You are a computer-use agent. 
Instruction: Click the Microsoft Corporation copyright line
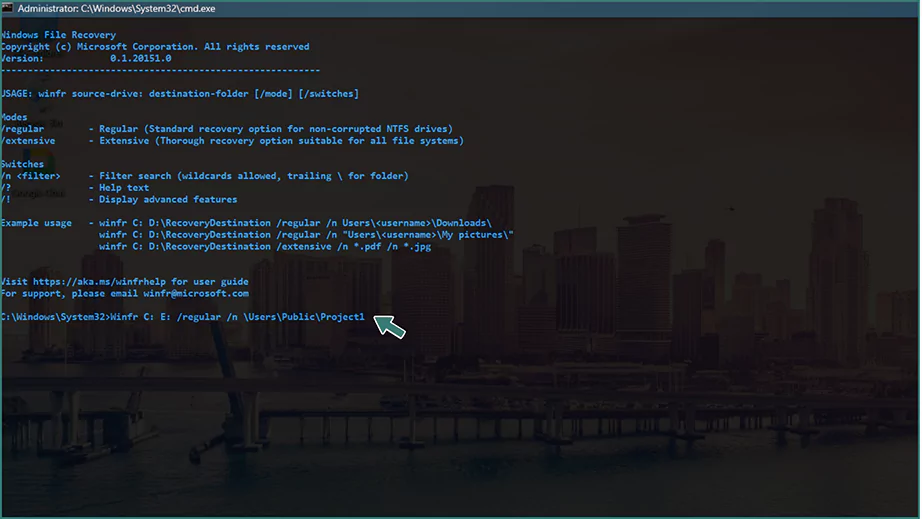pyautogui.click(x=155, y=46)
